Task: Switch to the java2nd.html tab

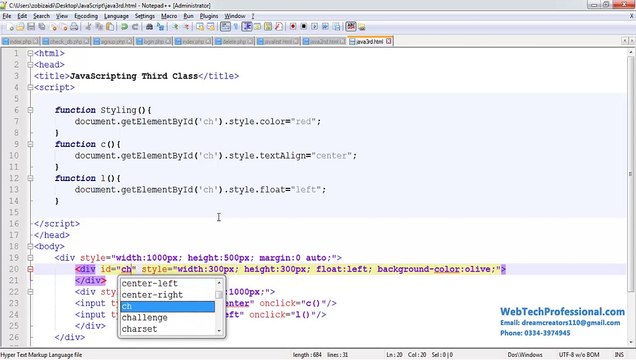Action: (x=324, y=41)
